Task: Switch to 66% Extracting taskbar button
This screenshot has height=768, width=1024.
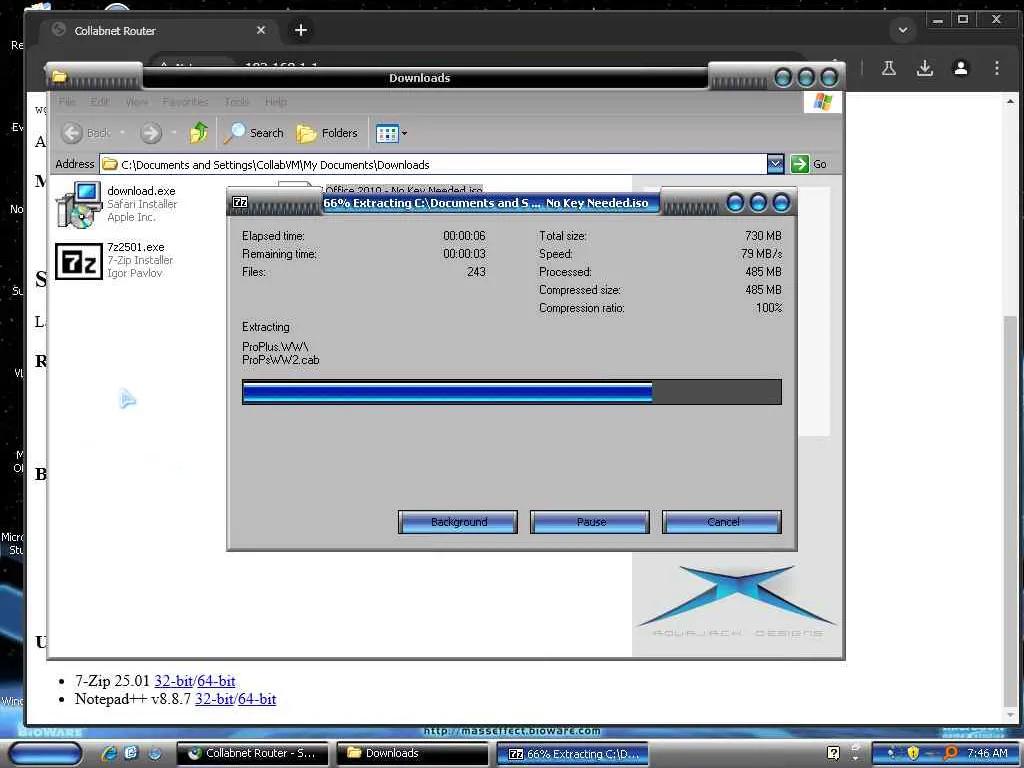Action: coord(573,754)
